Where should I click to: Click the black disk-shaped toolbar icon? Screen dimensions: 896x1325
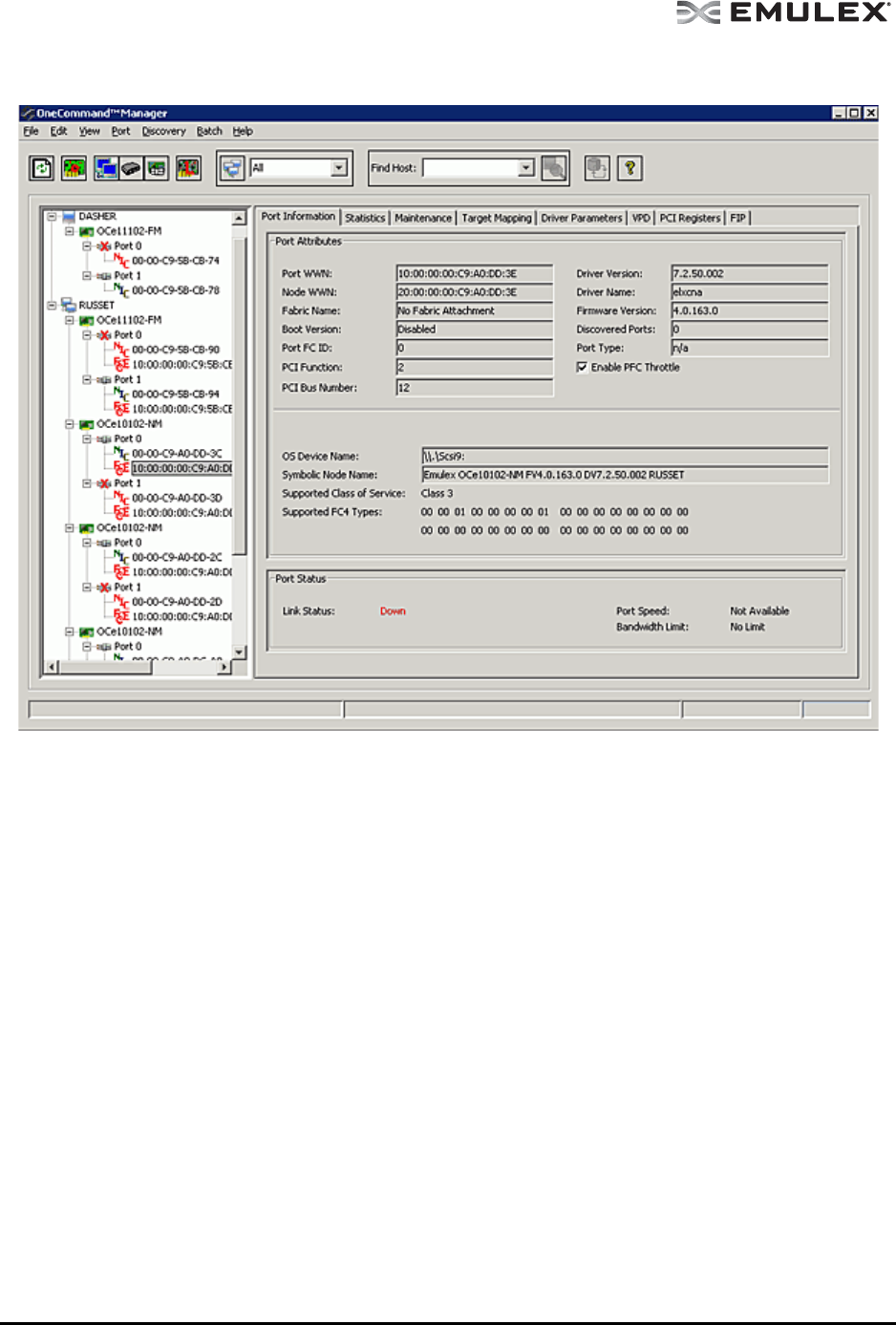131,168
